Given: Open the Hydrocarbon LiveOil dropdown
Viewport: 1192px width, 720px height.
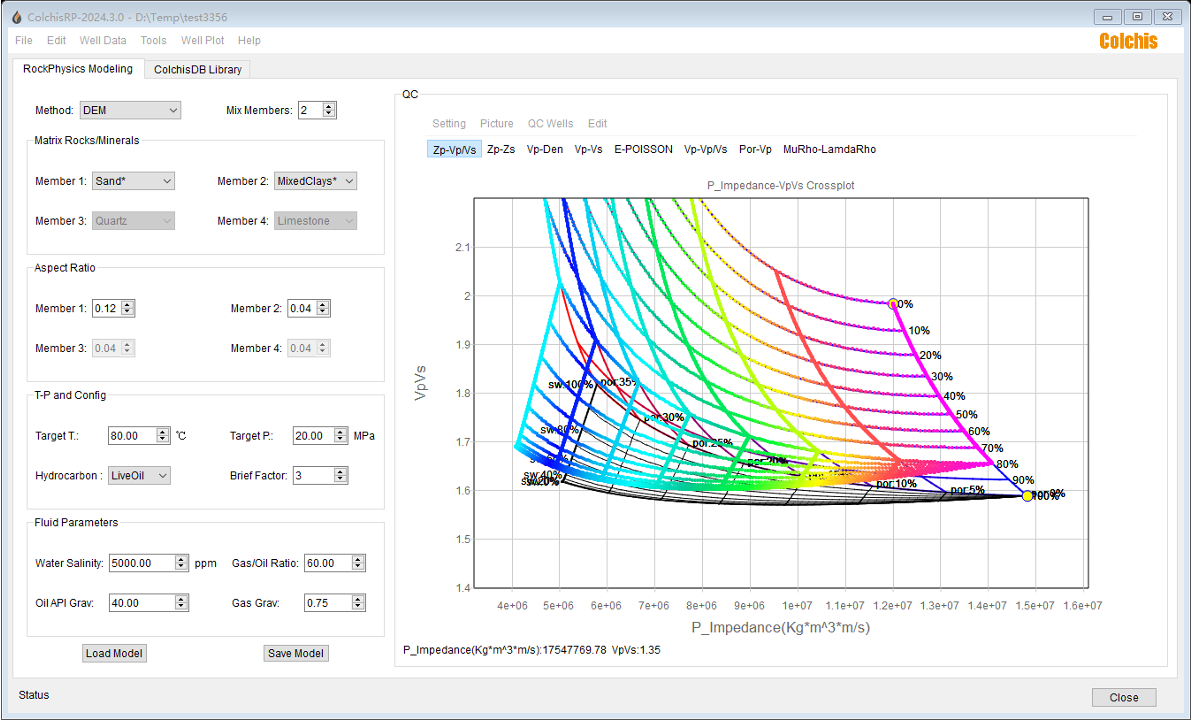Looking at the screenshot, I should click(139, 475).
